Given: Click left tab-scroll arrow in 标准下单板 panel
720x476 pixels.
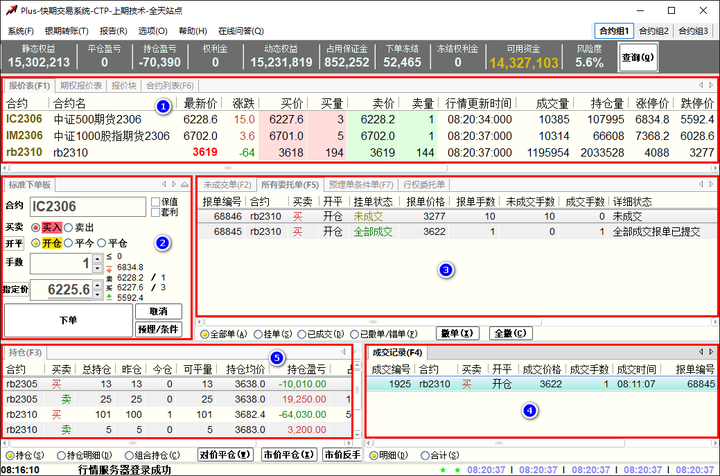Looking at the screenshot, I should tap(164, 185).
